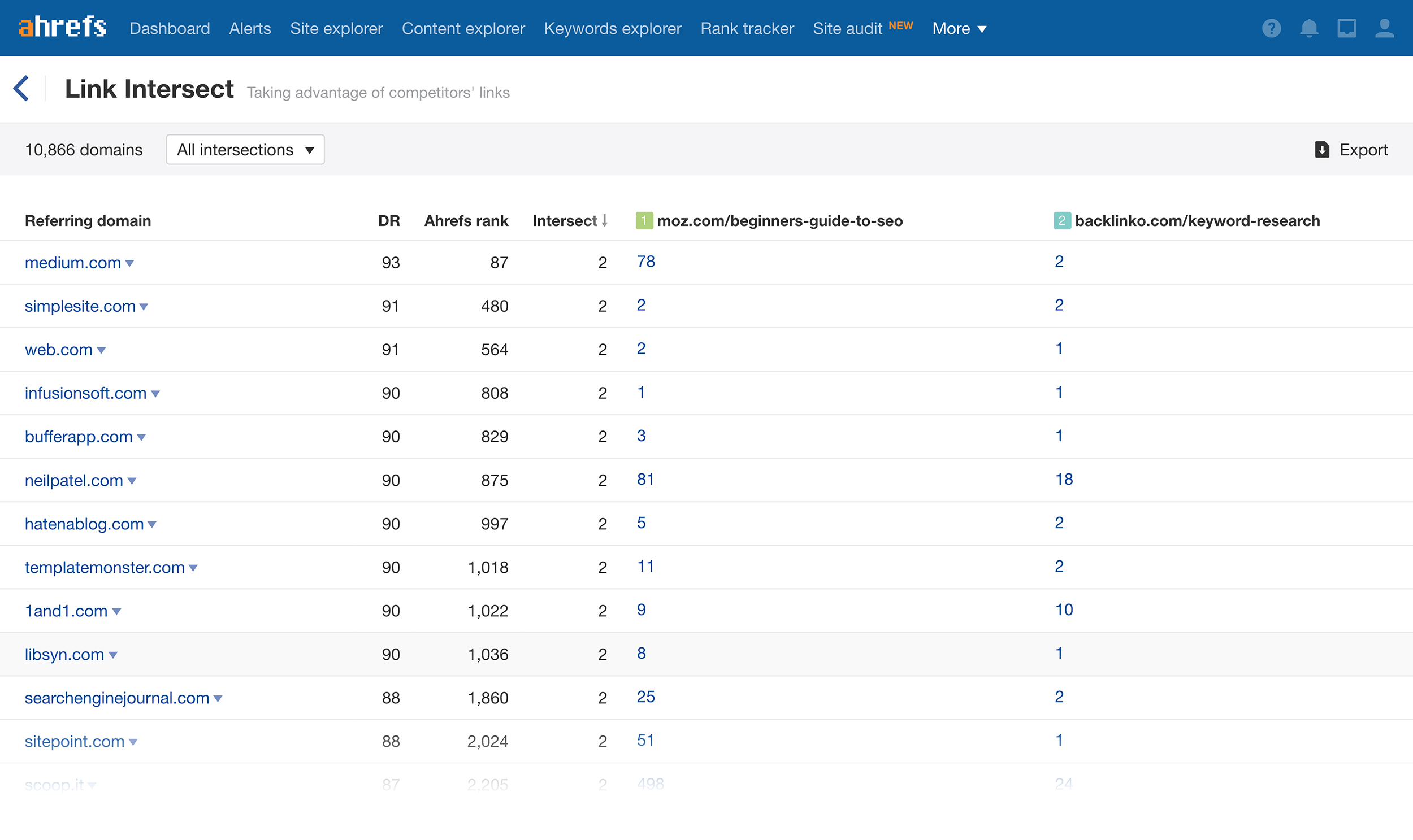Screen dimensions: 1413x840
Task: Click the Ahrefs rank column header
Action: (x=466, y=221)
